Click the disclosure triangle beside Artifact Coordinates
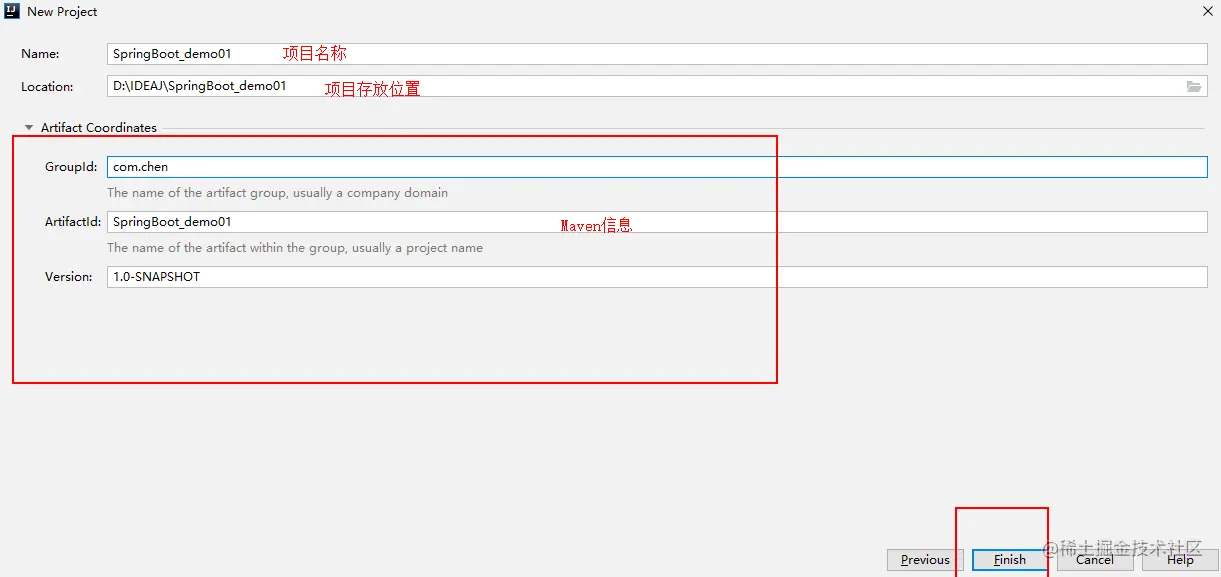The width and height of the screenshot is (1221, 577). [28, 127]
